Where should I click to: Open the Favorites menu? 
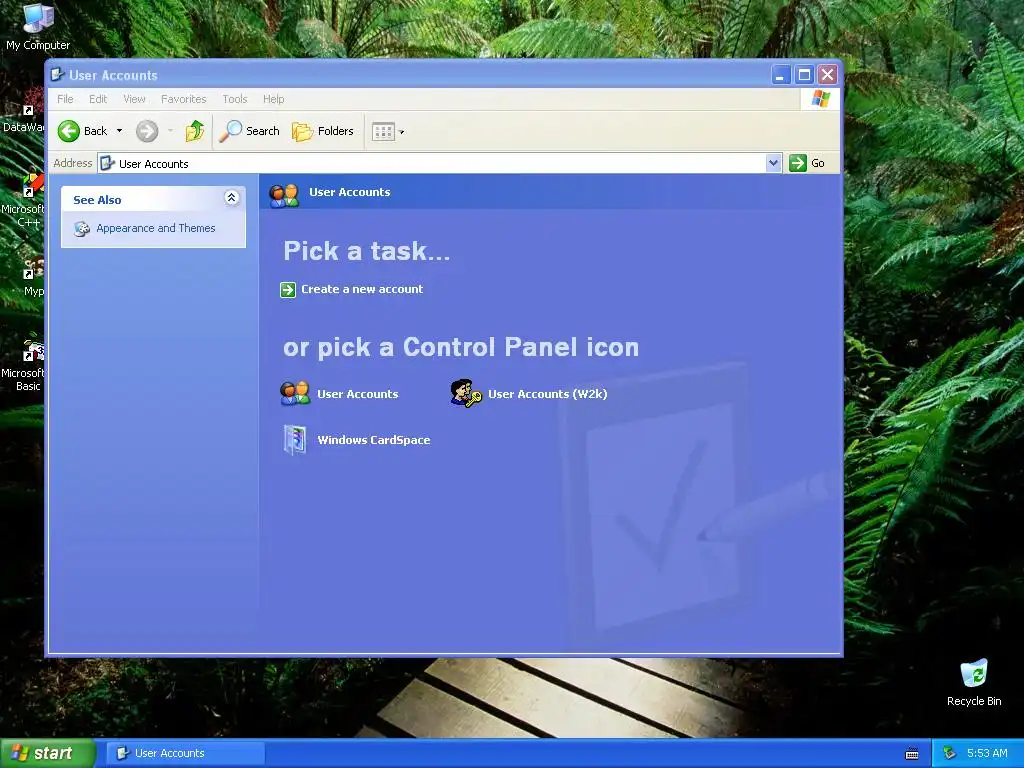184,99
